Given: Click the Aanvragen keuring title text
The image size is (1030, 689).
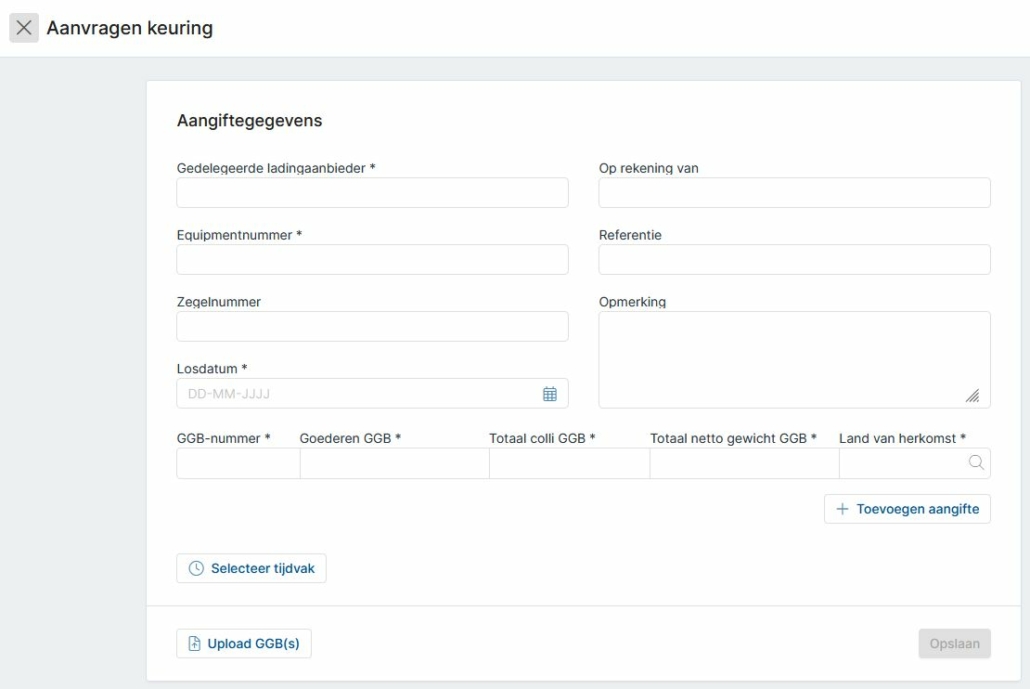Looking at the screenshot, I should pyautogui.click(x=129, y=28).
